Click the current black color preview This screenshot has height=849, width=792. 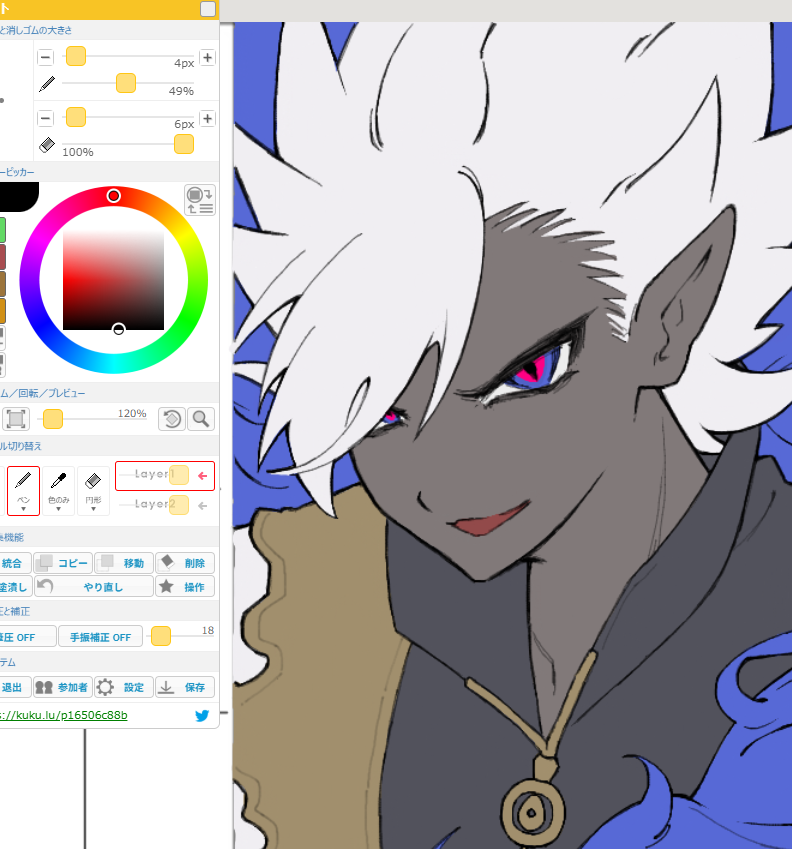click(x=18, y=197)
